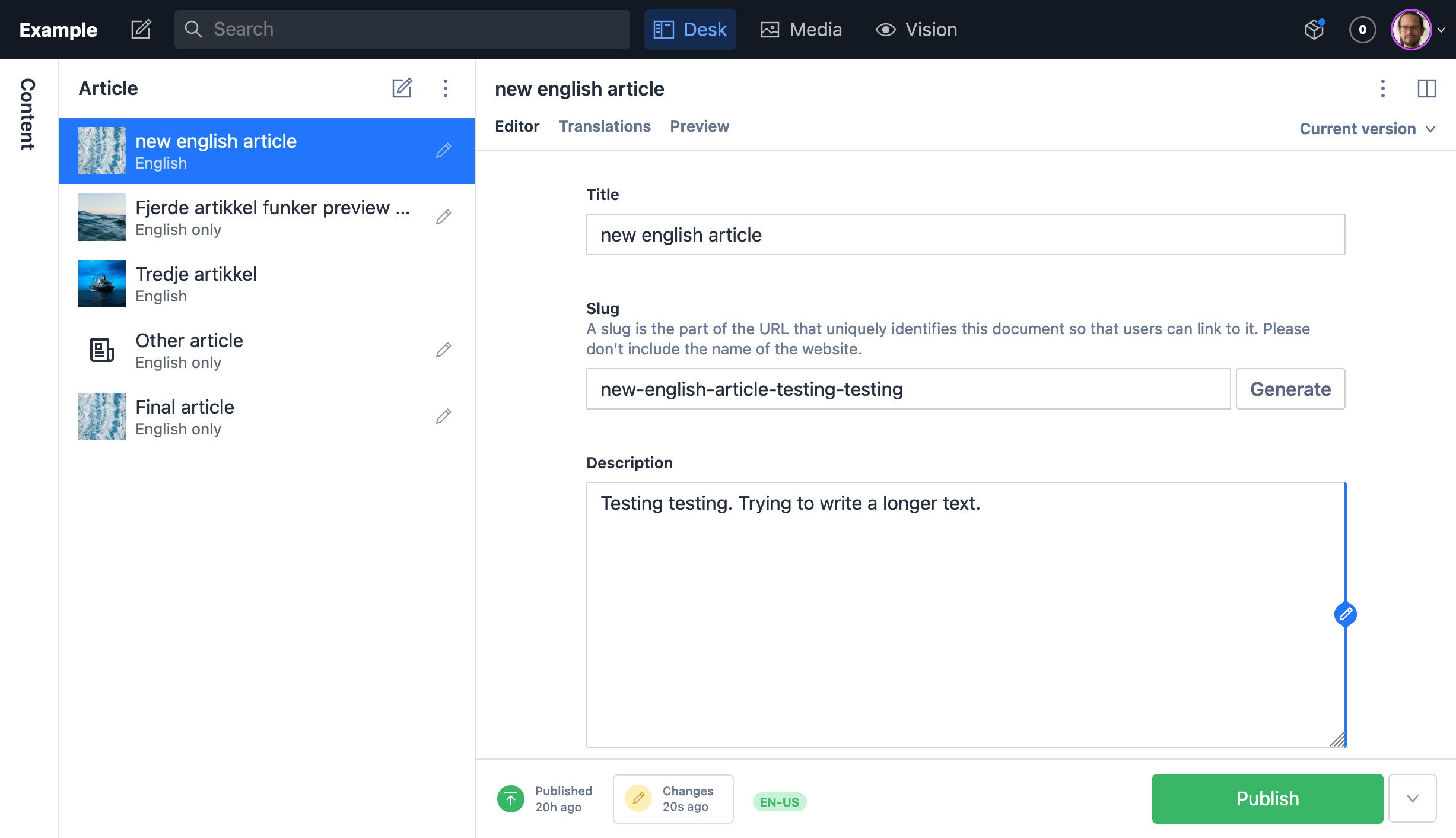Click the compose new document icon in top navbar
Image resolution: width=1456 pixels, height=838 pixels.
[141, 29]
